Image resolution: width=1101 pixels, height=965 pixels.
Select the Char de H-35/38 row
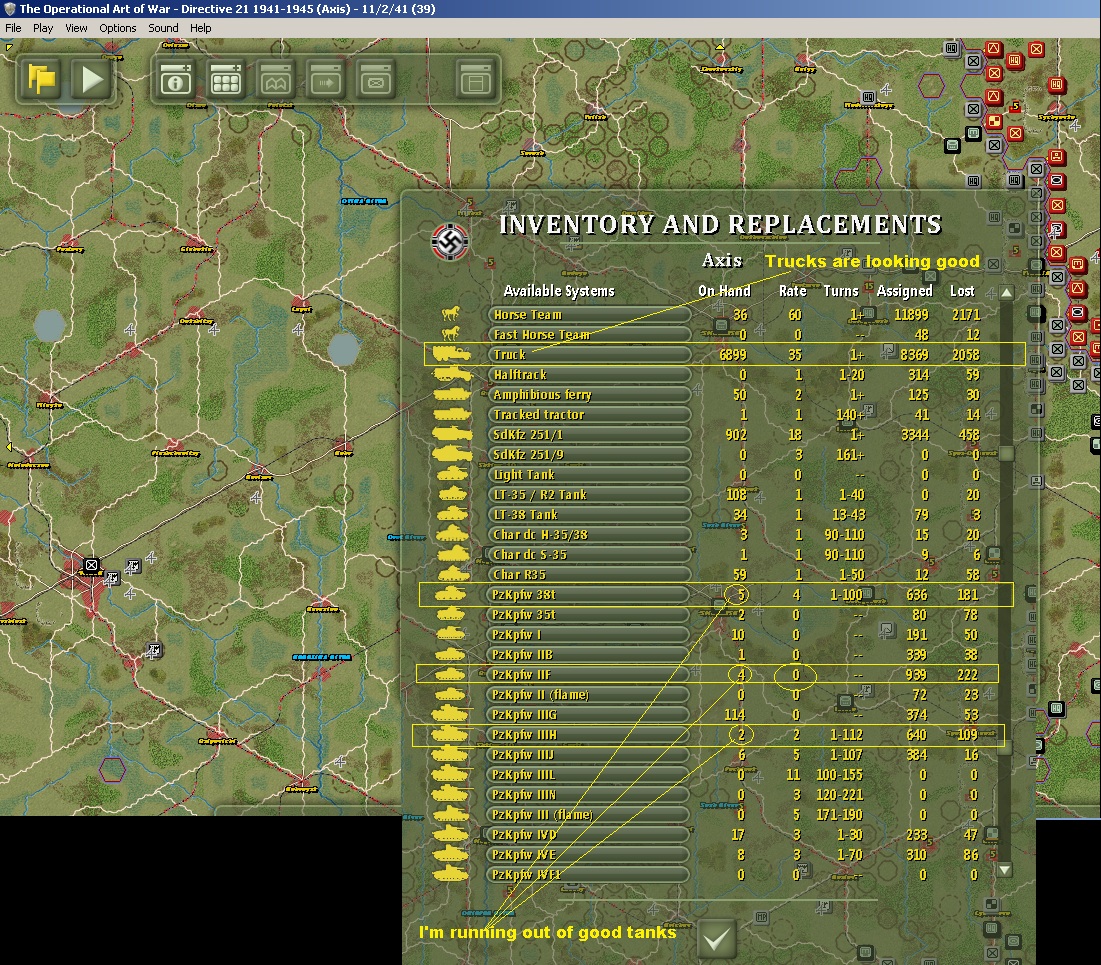(588, 534)
